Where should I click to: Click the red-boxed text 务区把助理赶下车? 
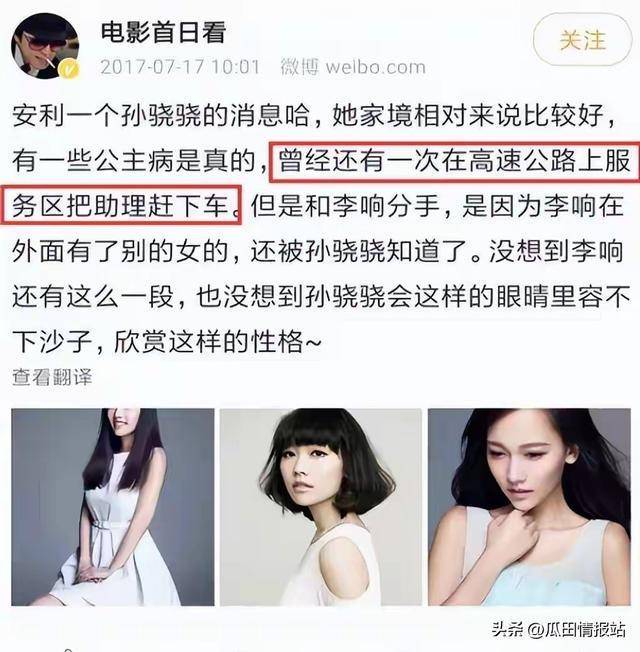tap(120, 207)
